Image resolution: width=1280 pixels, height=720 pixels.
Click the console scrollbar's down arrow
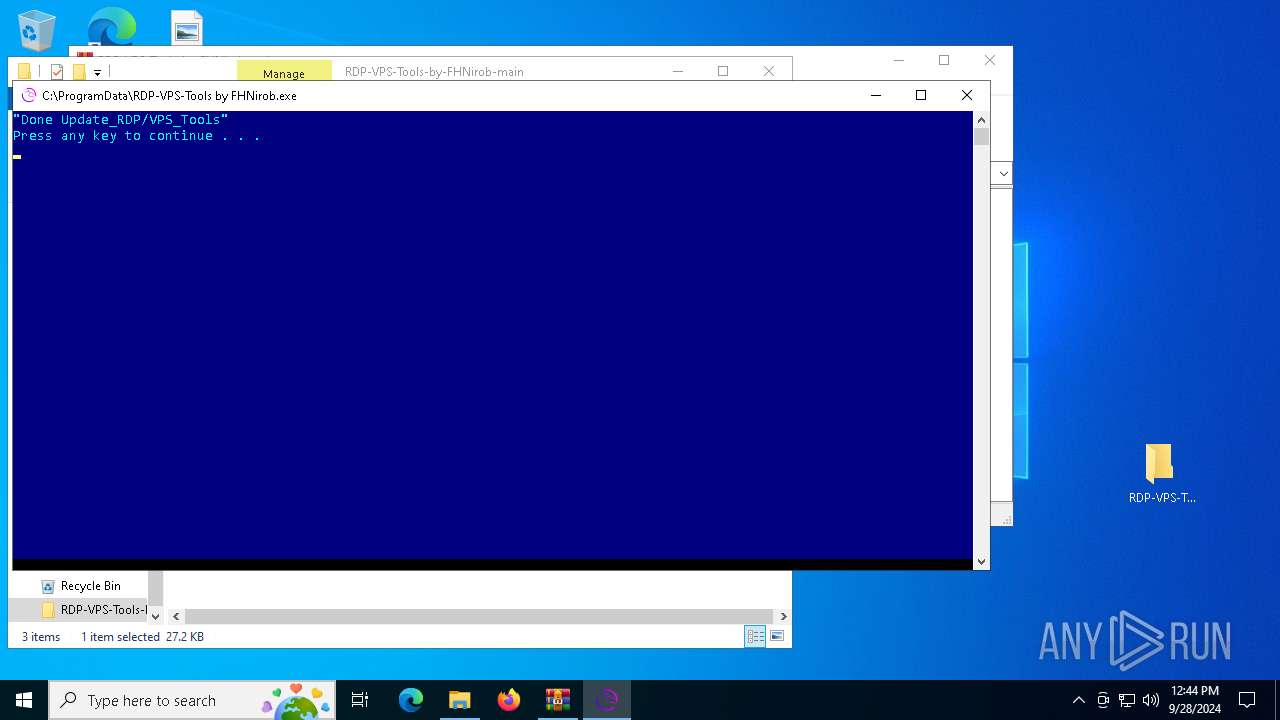tap(981, 562)
